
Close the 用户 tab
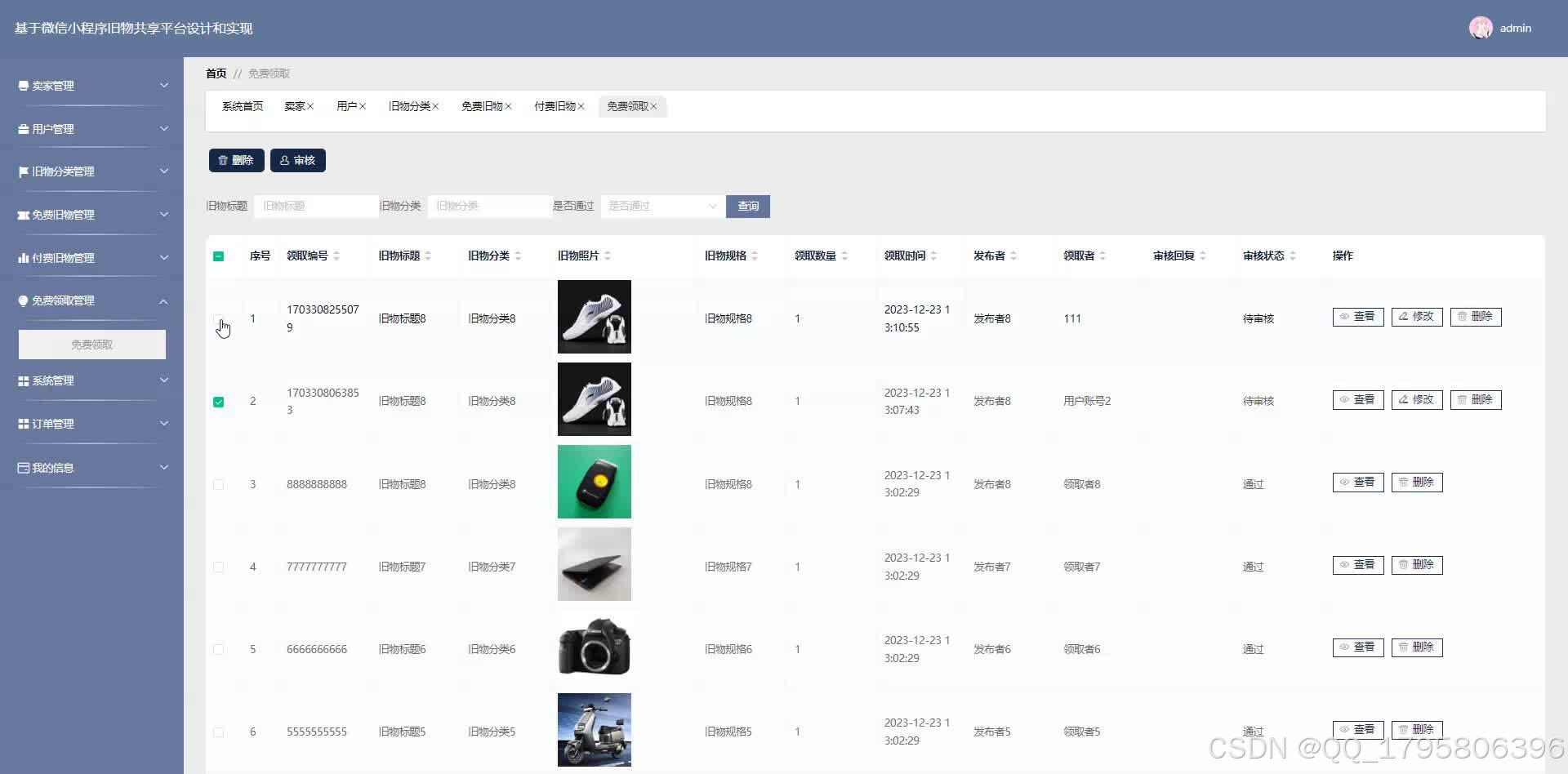pos(363,107)
